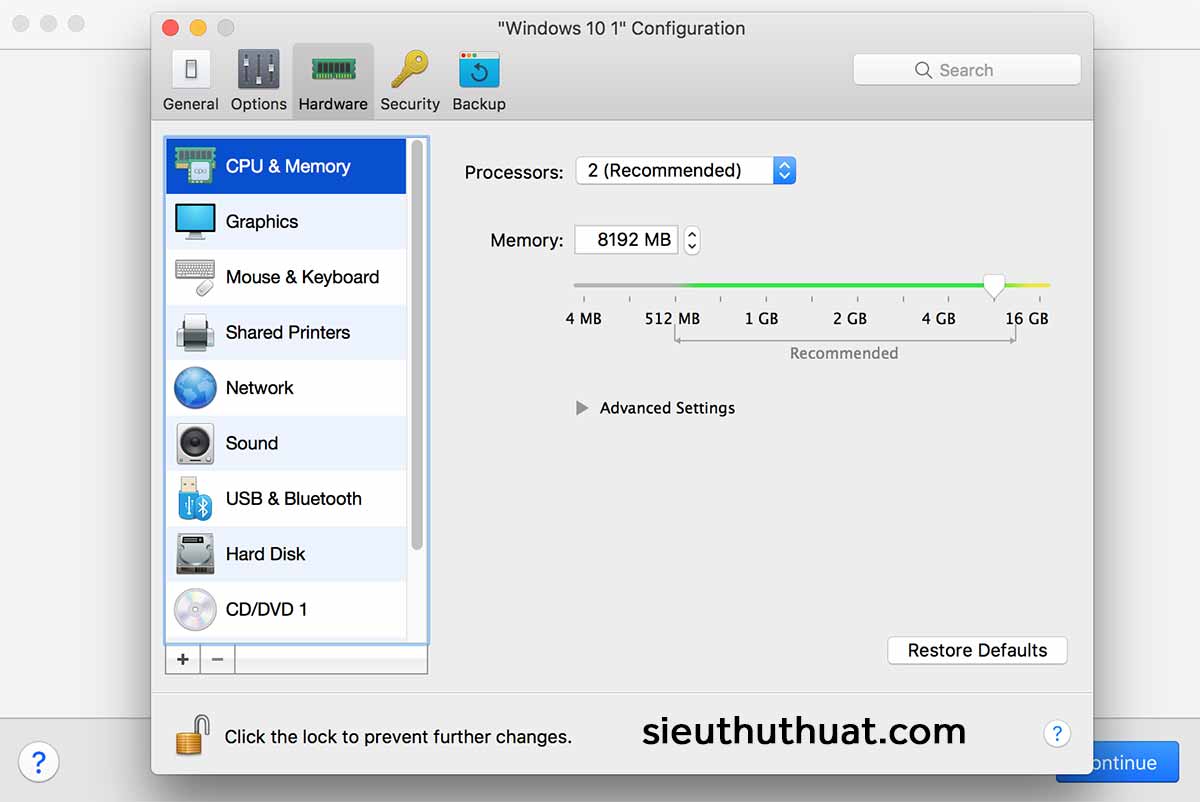
Task: Select Mouse & Keyboard list entry
Action: [286, 277]
